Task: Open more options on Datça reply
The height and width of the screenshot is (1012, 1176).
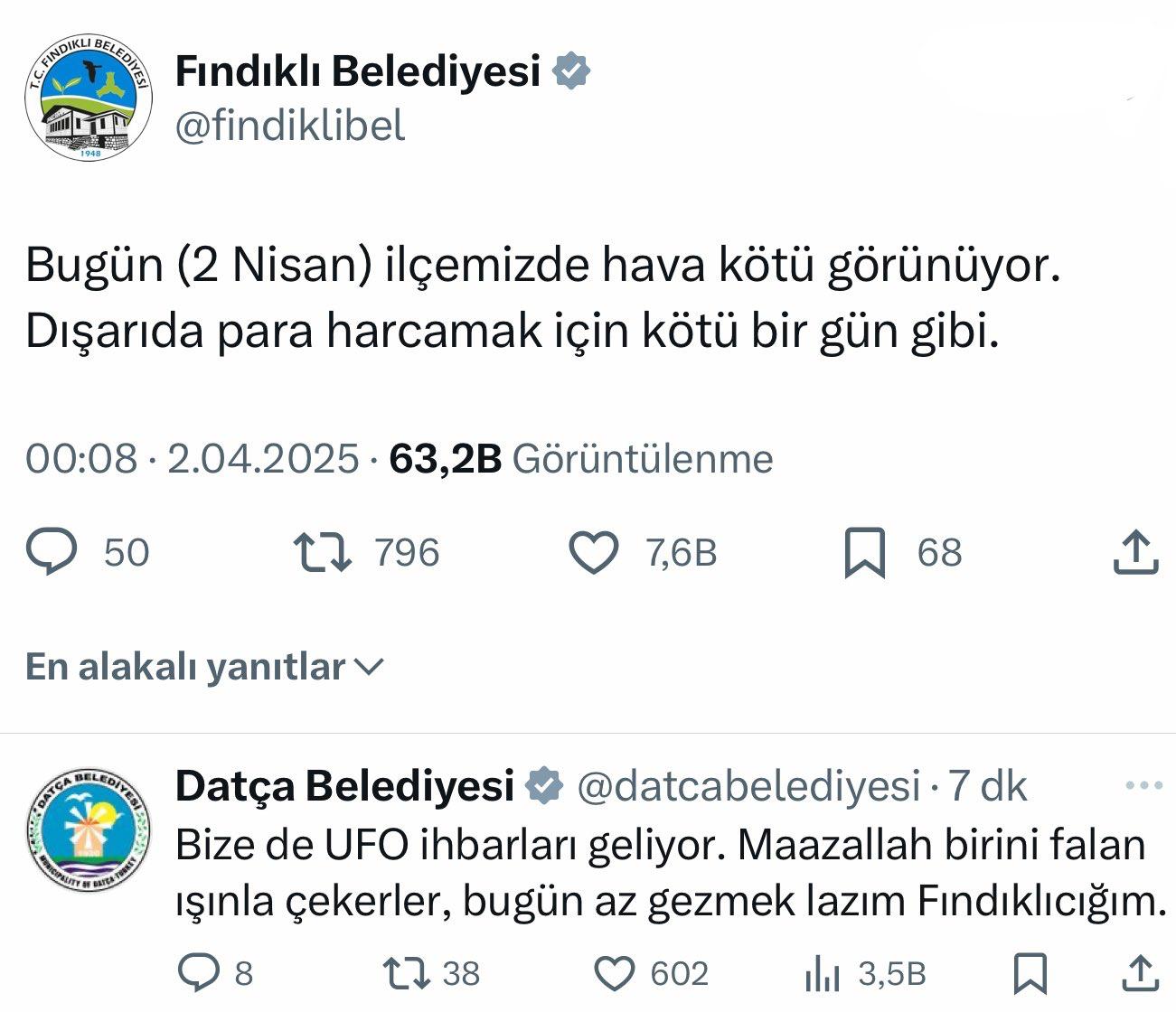Action: 1144,786
